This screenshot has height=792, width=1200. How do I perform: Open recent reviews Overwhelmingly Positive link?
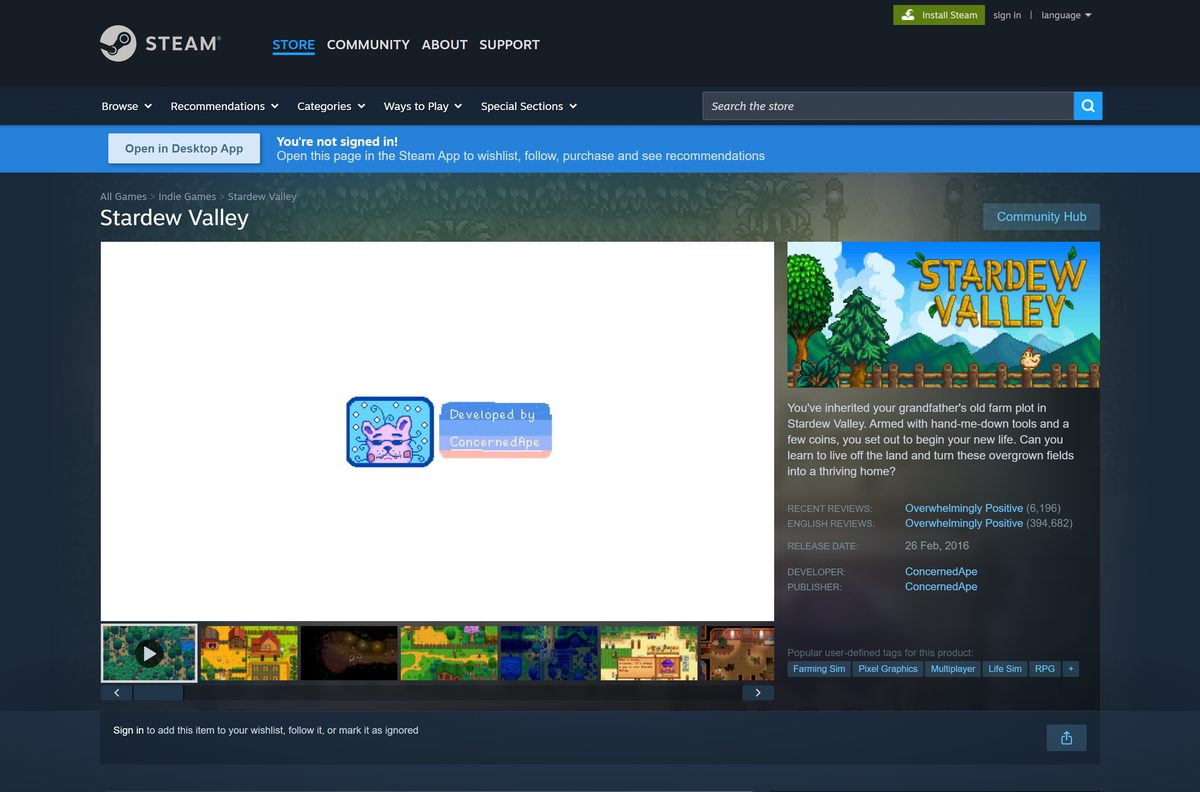964,508
